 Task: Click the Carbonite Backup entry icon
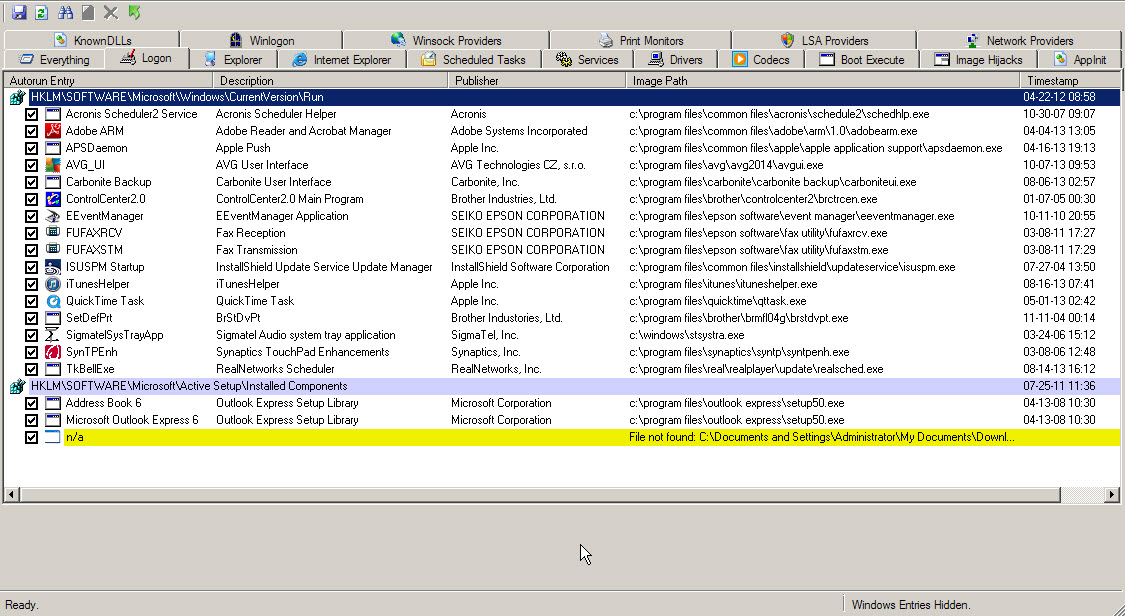53,182
